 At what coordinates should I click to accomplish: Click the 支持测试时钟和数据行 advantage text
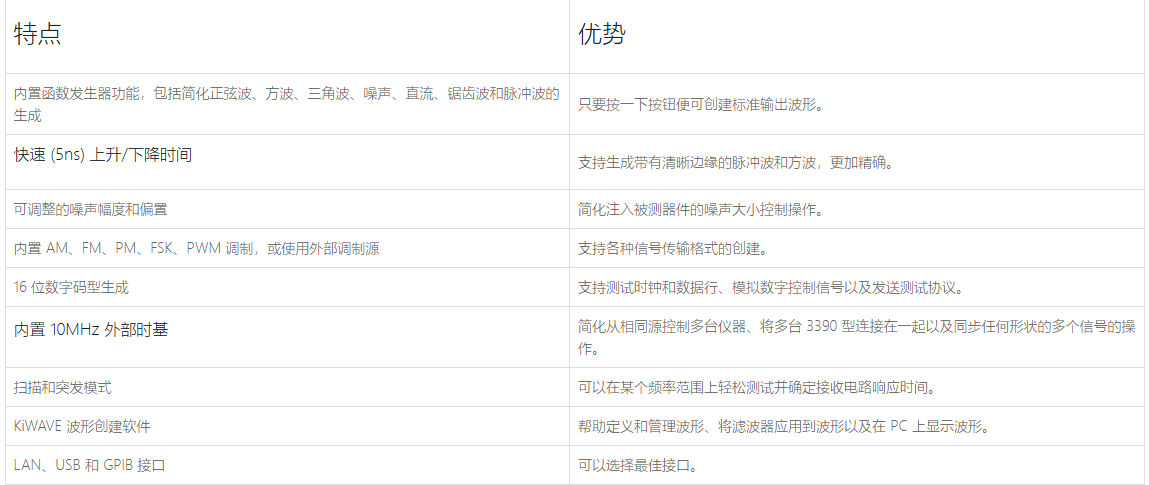[x=770, y=287]
